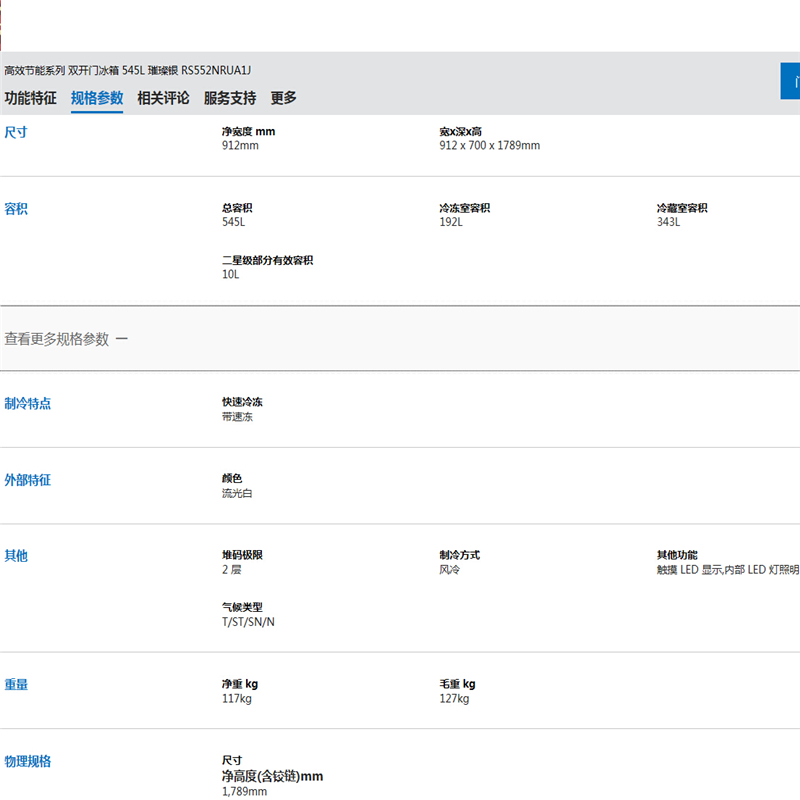Click the 冷藏室容积 label
The width and height of the screenshot is (800, 800).
point(682,208)
